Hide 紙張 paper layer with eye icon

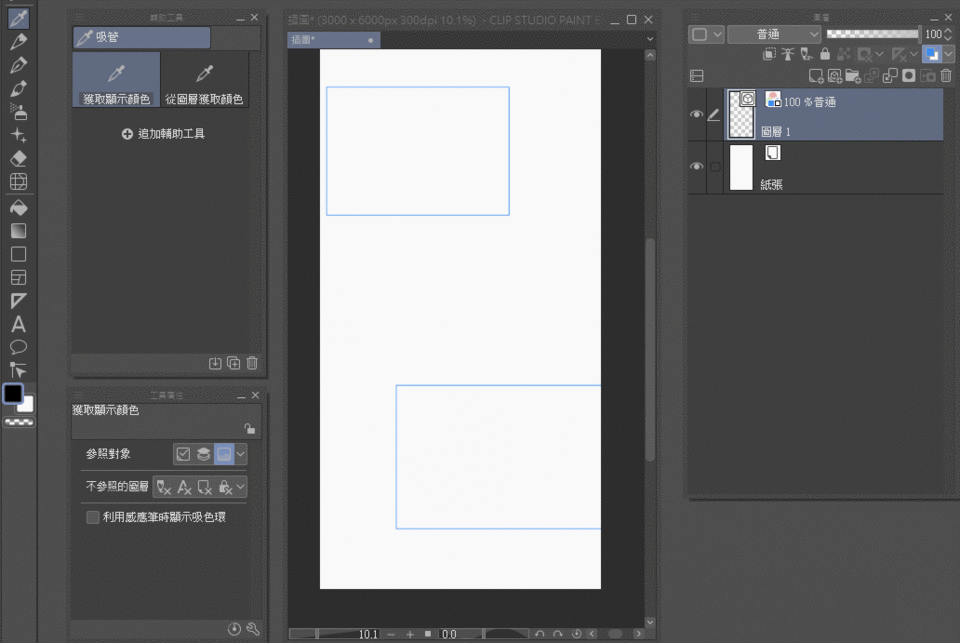tap(696, 167)
